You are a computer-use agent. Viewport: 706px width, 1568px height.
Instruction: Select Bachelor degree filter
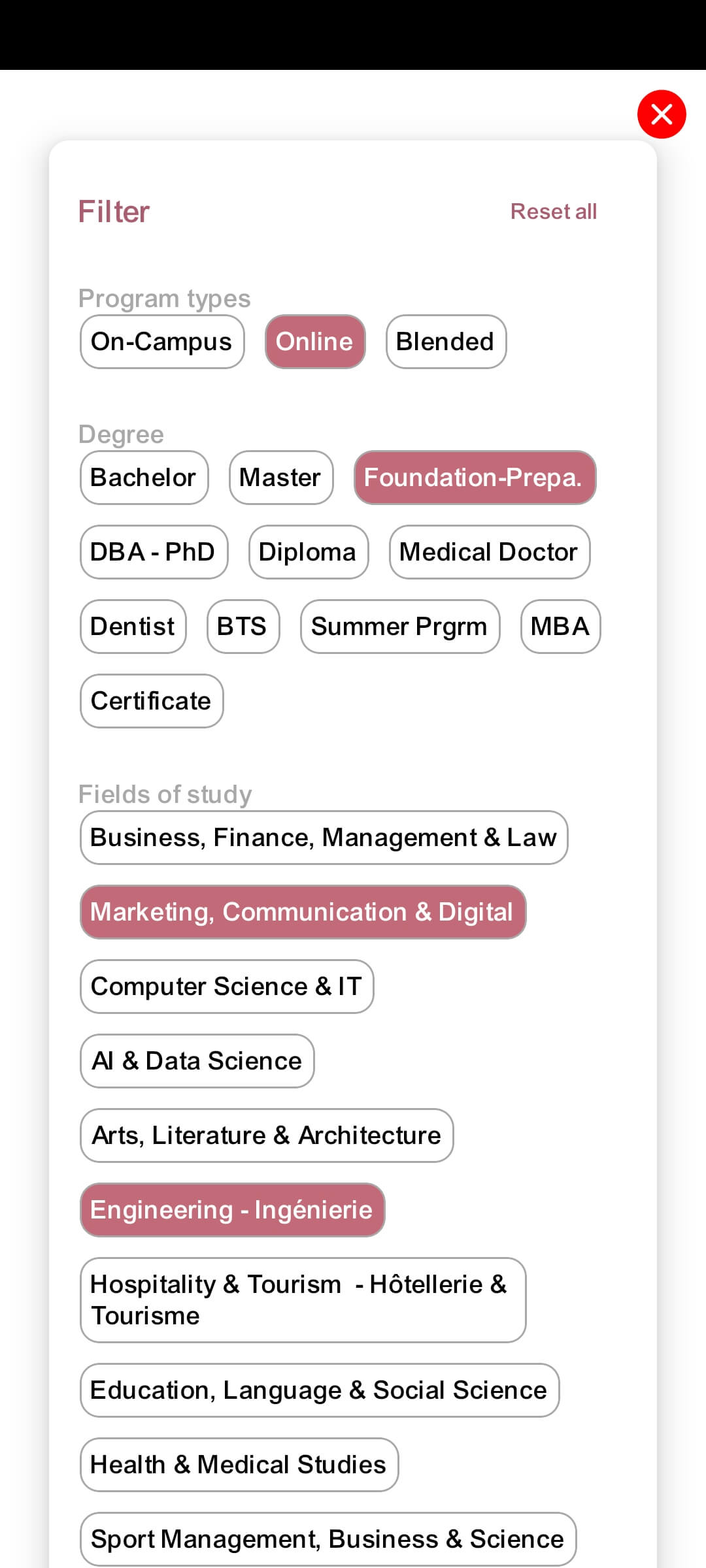[143, 478]
